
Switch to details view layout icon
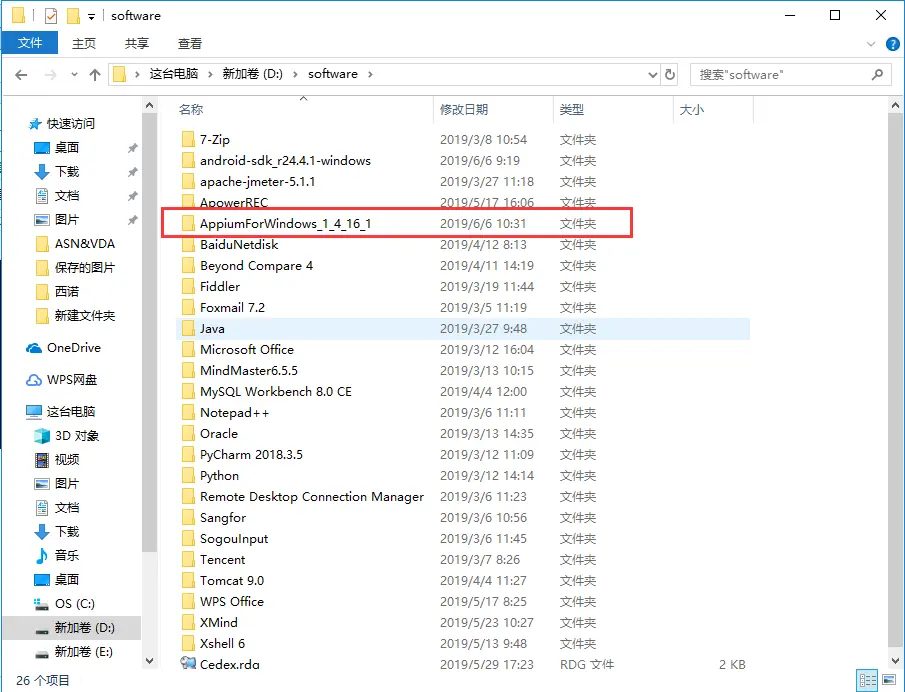point(867,680)
